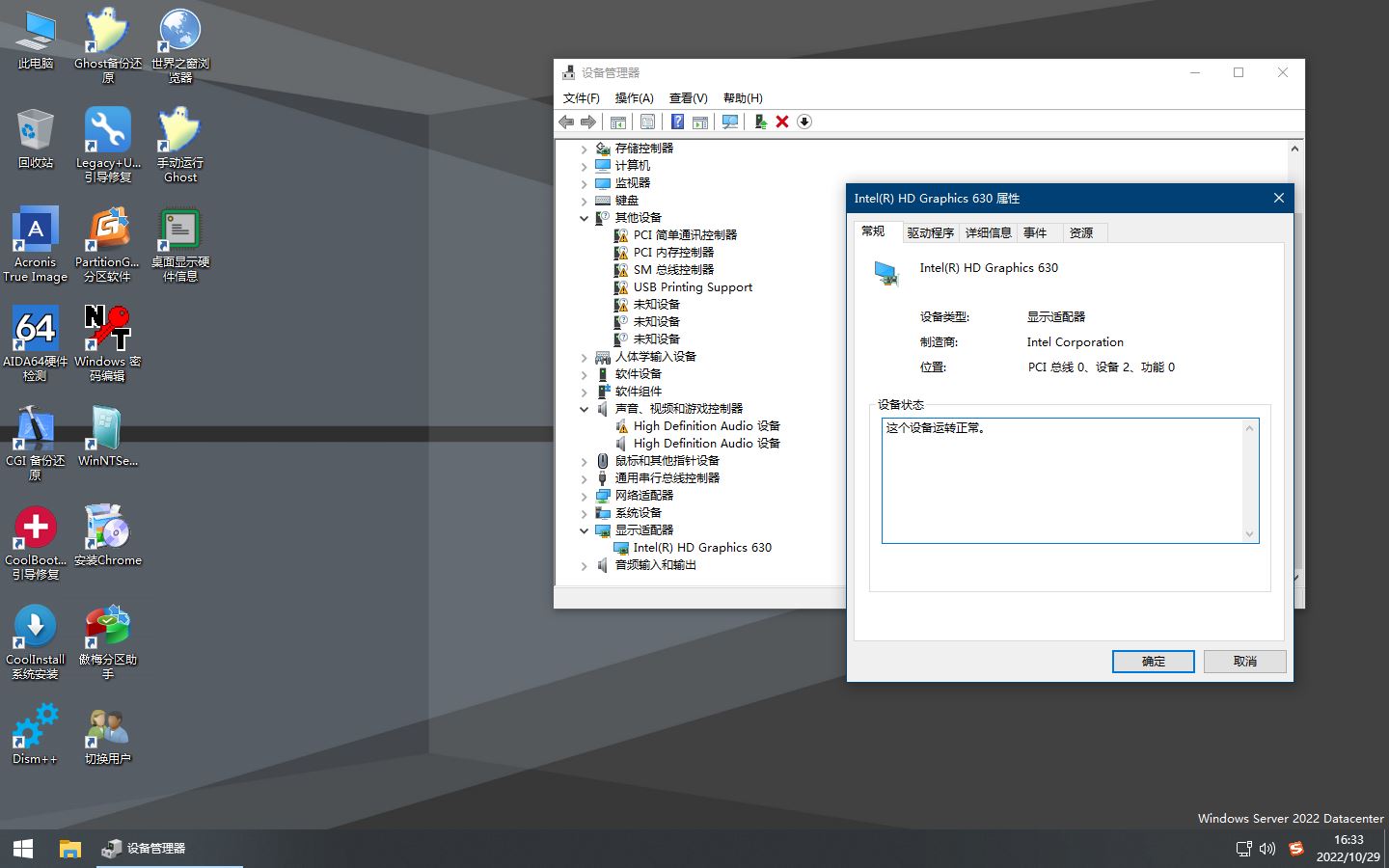Expand the 键盘 tree node
Screen dimensions: 1389x868
click(584, 201)
